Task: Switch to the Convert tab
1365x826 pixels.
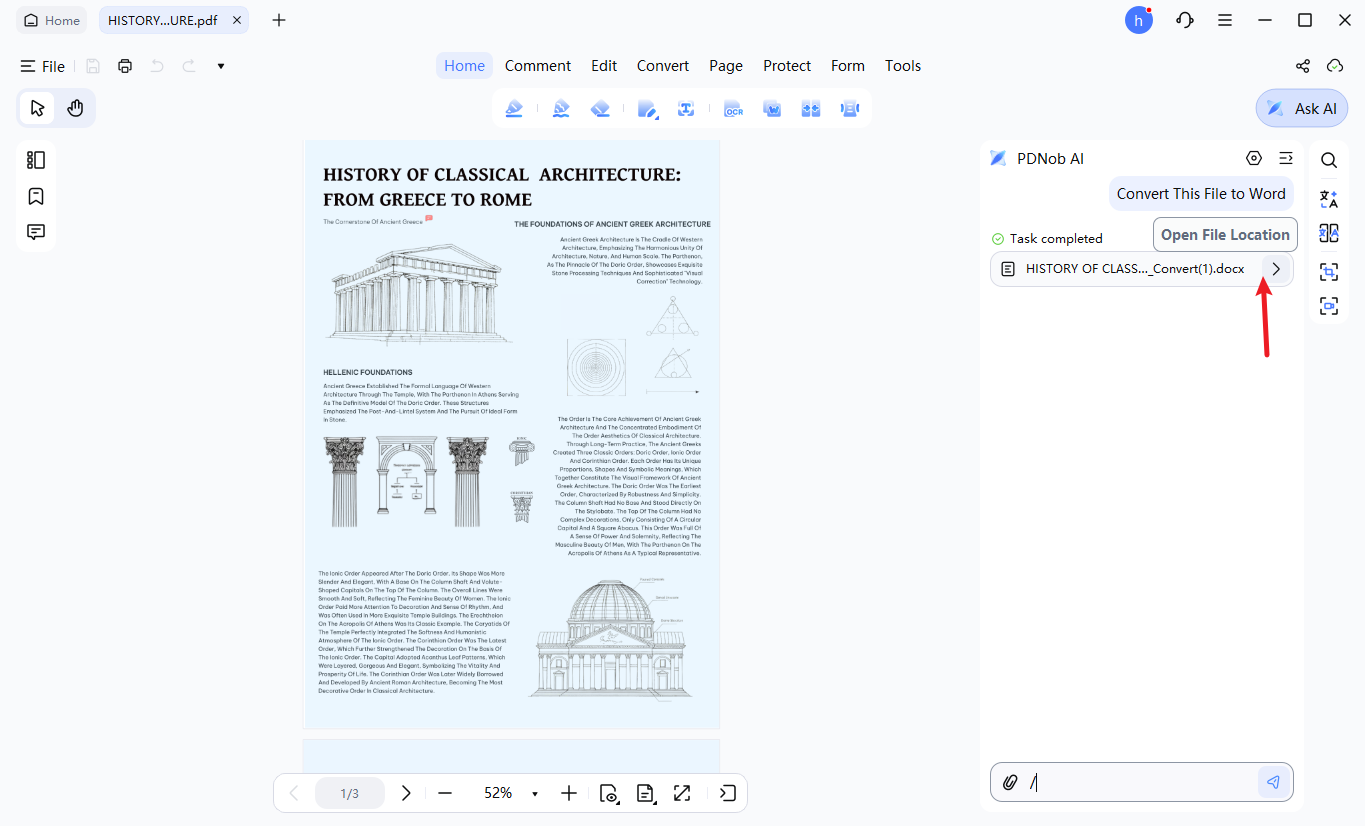Action: click(663, 66)
